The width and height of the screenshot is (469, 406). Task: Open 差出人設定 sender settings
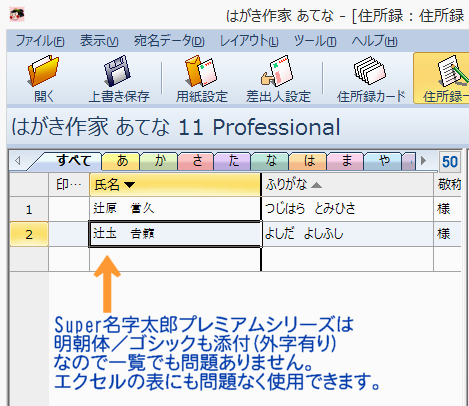point(278,79)
